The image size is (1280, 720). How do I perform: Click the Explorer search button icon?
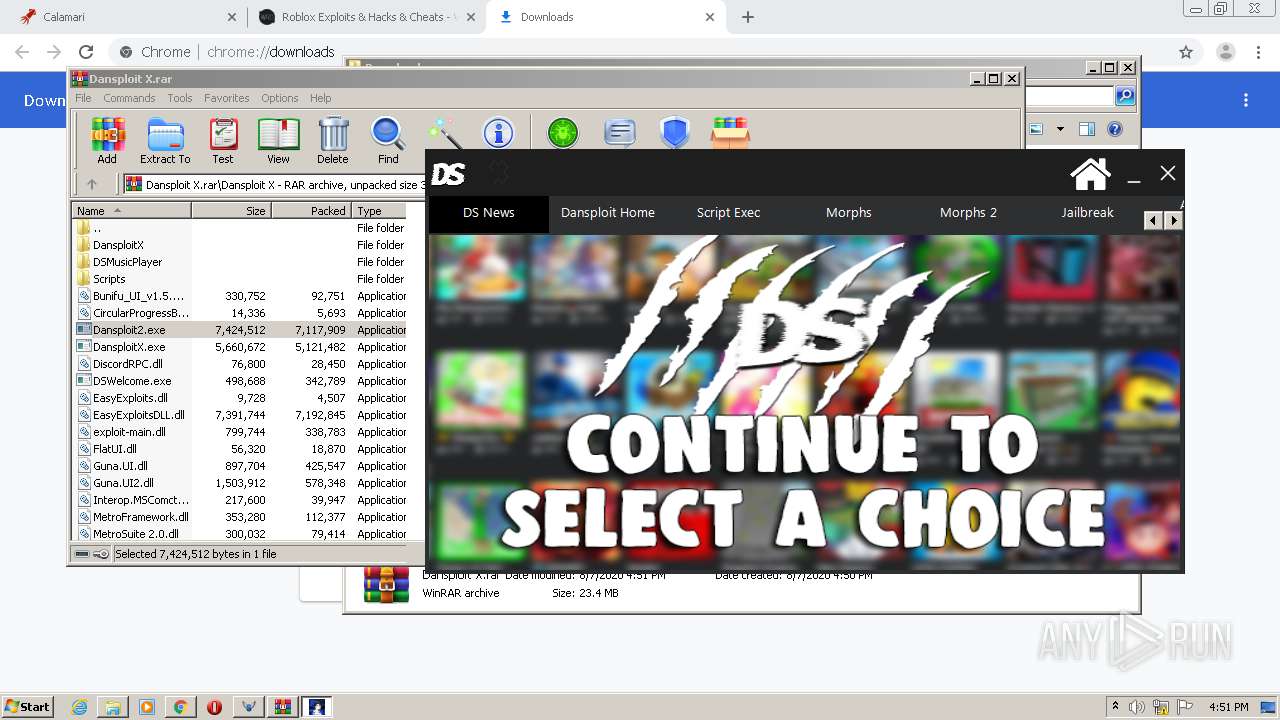1125,96
